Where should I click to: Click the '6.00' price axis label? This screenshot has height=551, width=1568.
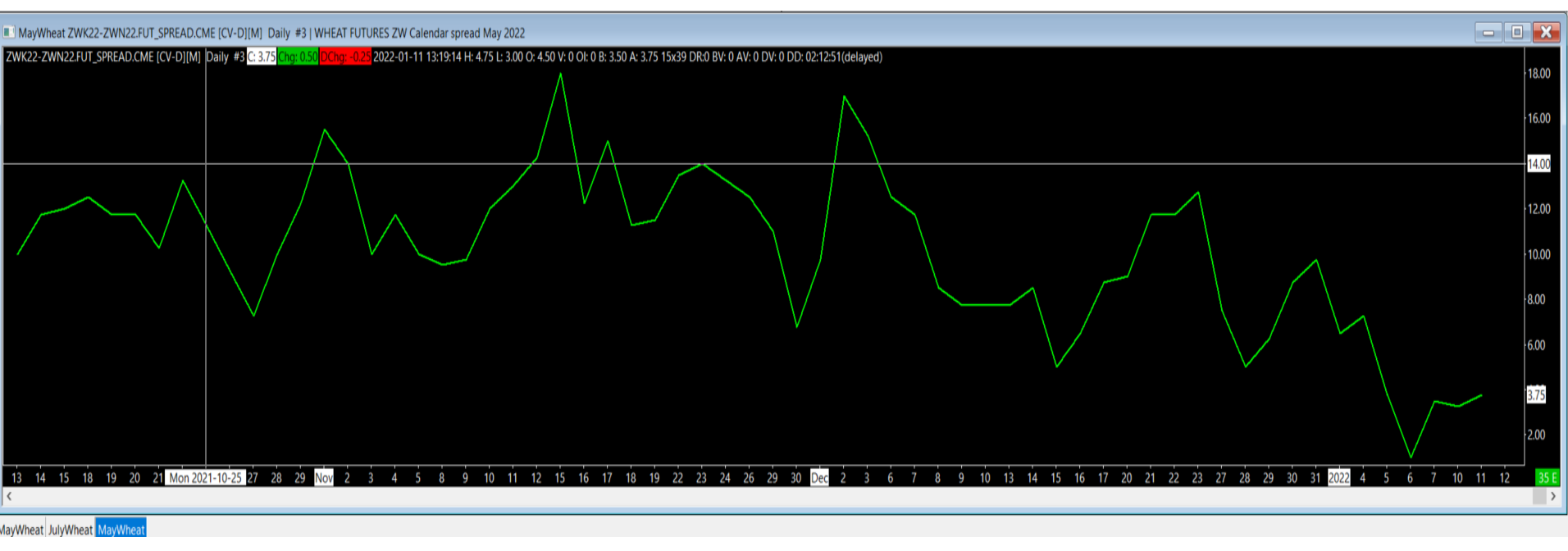1536,346
